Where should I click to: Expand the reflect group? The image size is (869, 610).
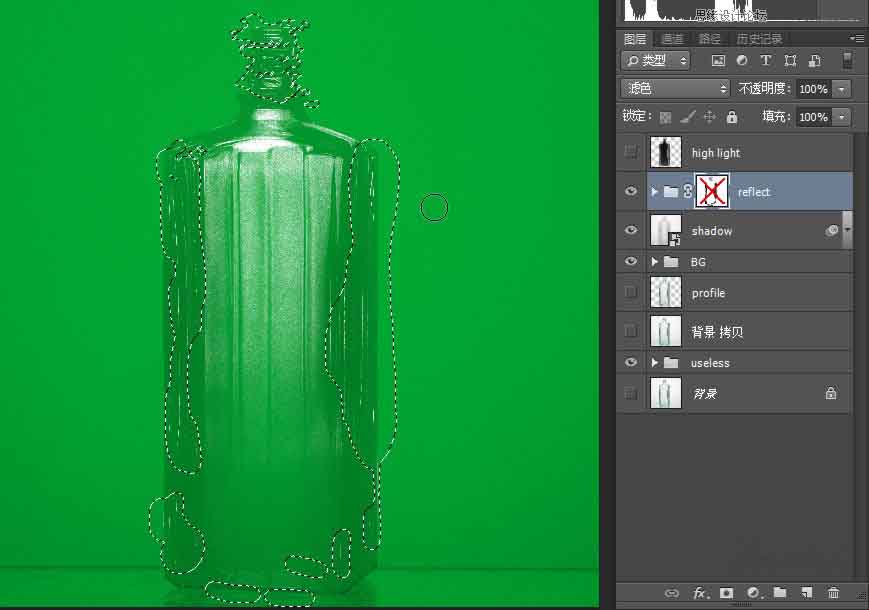655,192
